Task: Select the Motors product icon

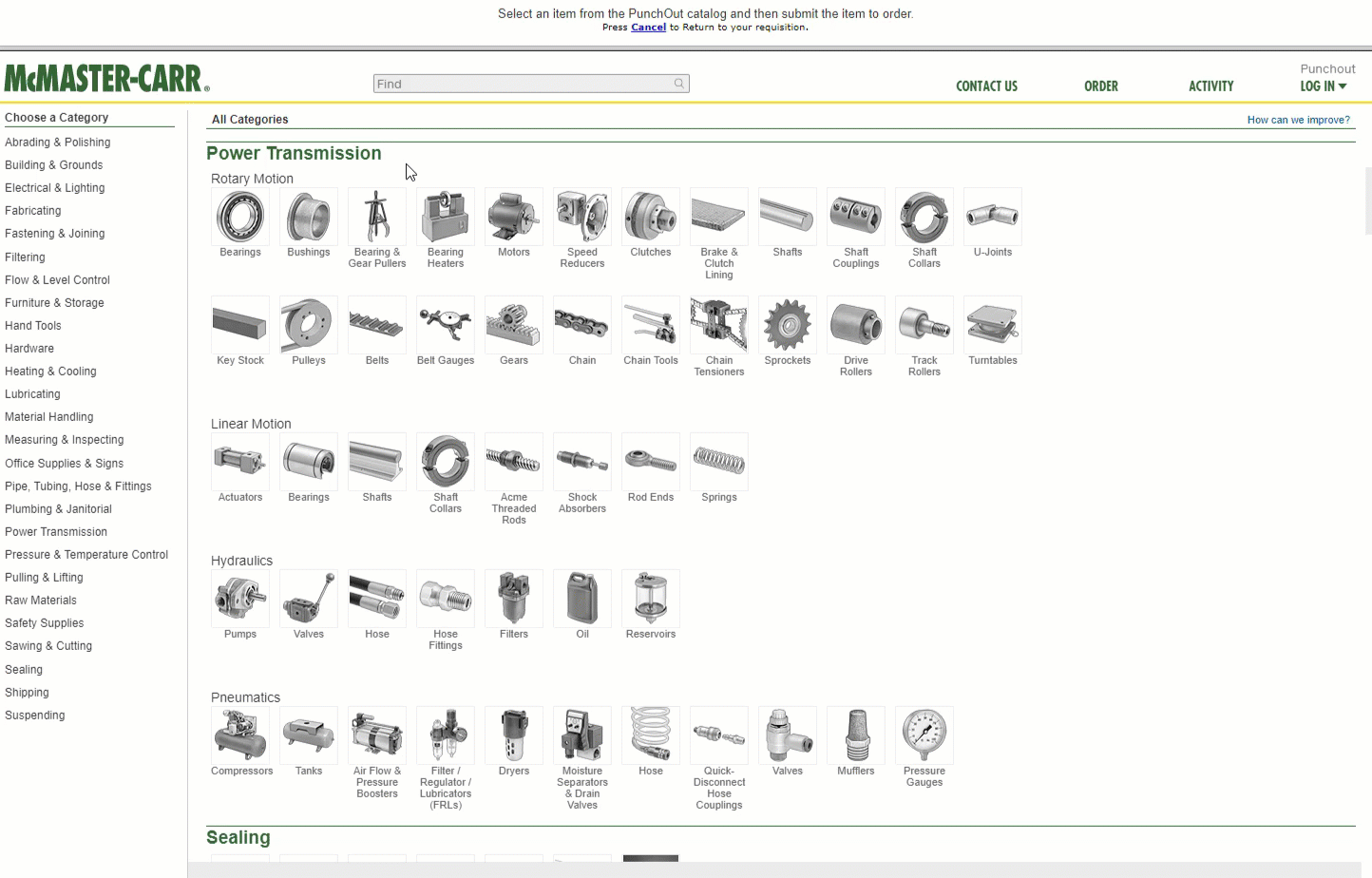Action: (x=513, y=217)
